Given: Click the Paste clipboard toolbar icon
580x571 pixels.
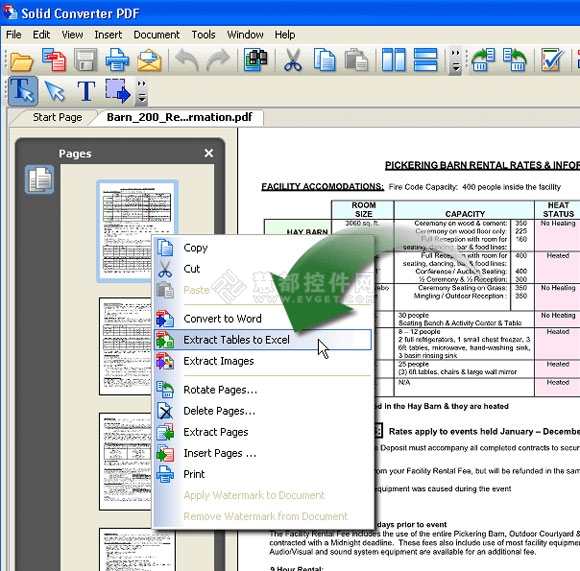Looking at the screenshot, I should pos(357,60).
